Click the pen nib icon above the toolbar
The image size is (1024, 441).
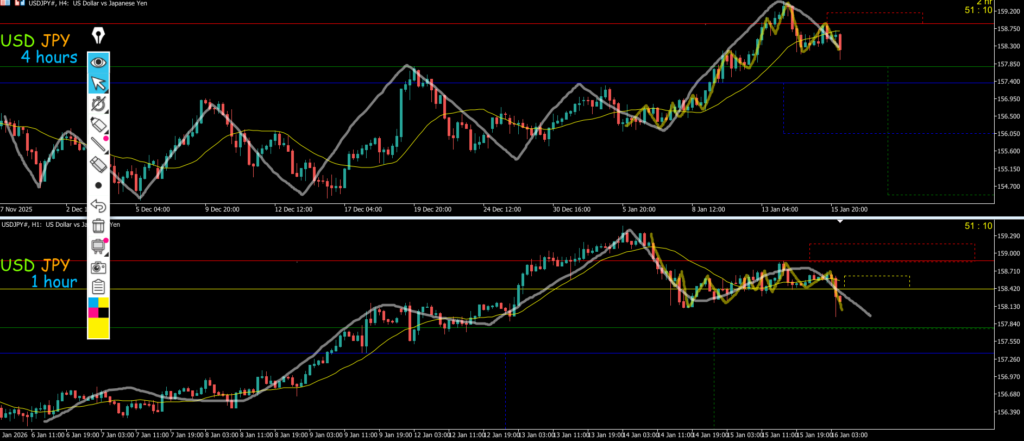point(98,36)
